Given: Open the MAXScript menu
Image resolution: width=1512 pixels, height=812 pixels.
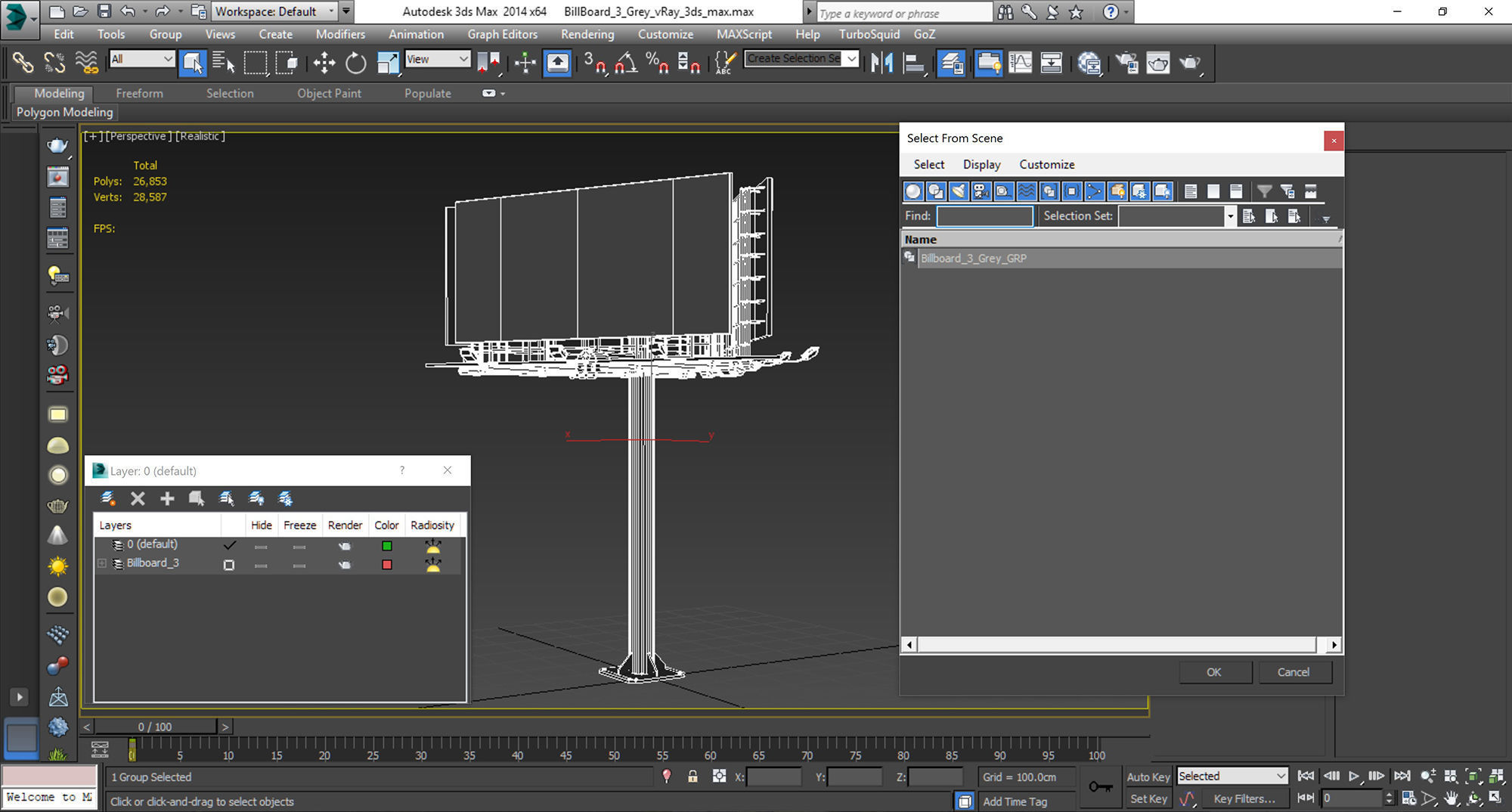Looking at the screenshot, I should pos(744,34).
